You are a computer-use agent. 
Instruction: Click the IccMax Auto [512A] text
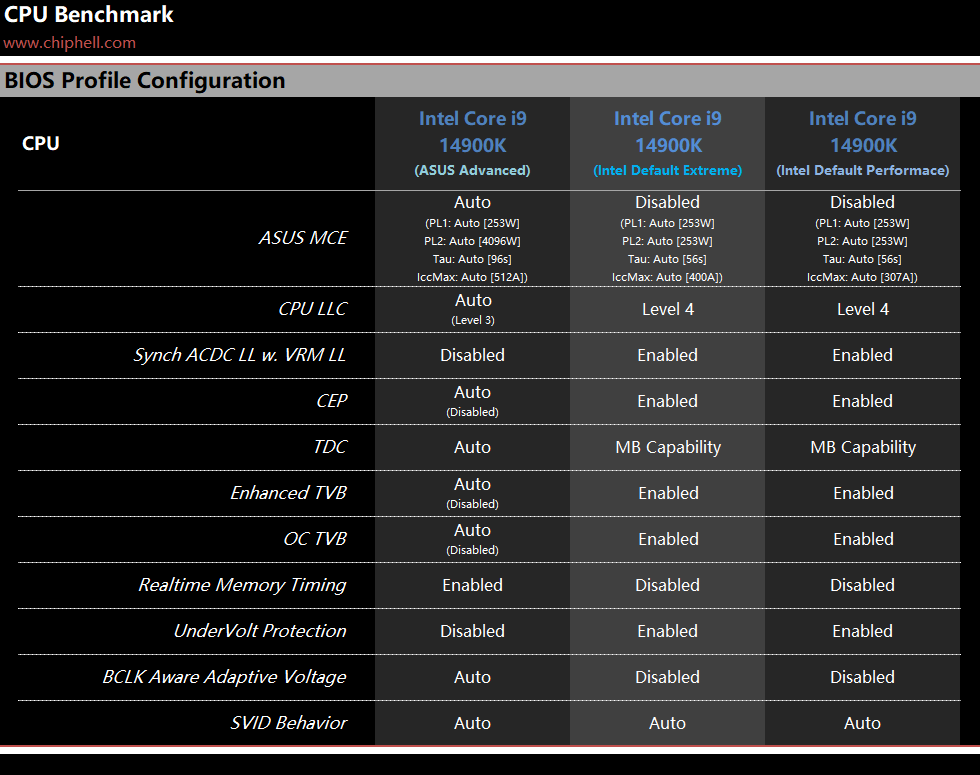(472, 277)
